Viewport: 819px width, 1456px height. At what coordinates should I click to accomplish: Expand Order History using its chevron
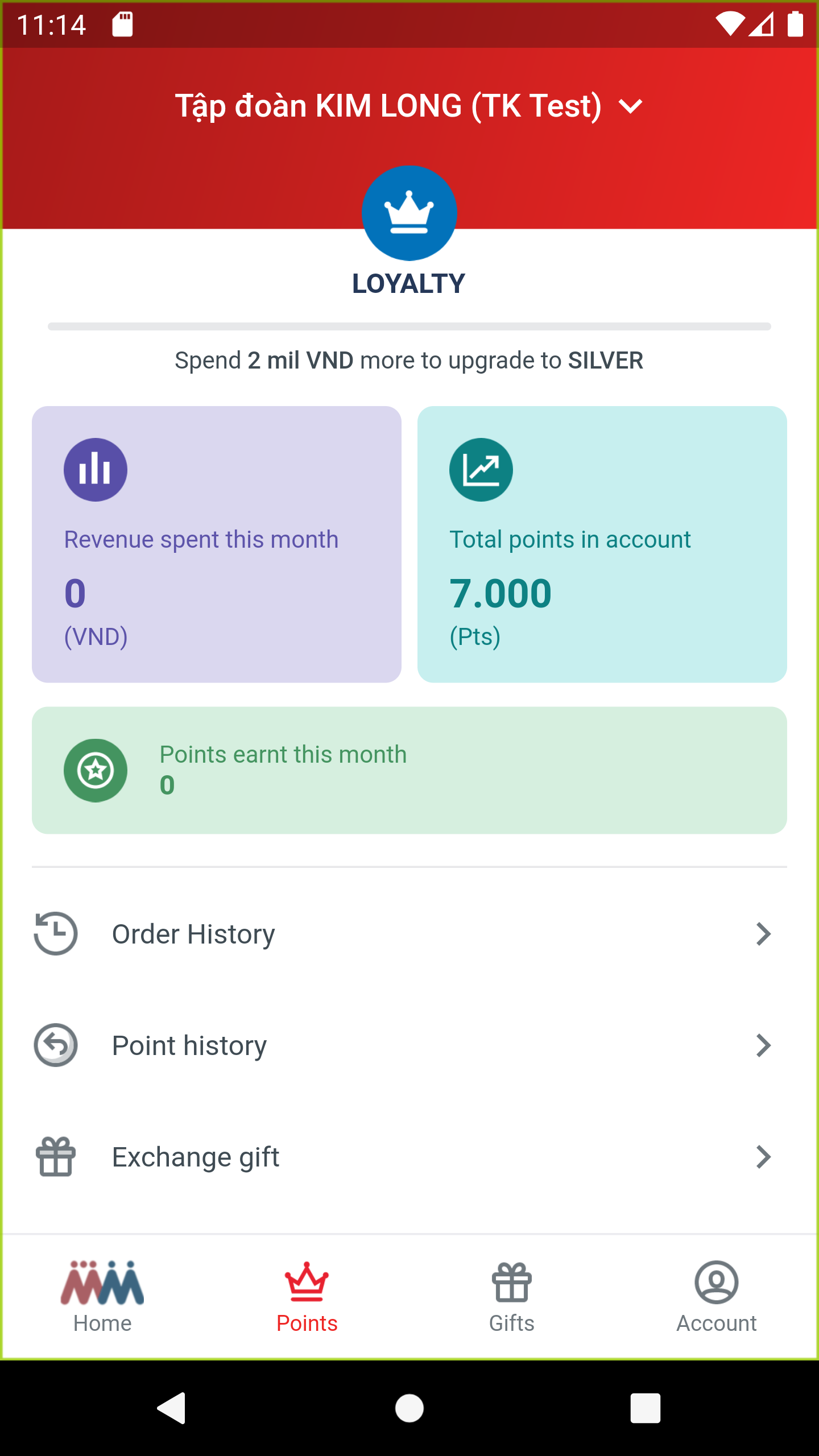[x=763, y=933]
